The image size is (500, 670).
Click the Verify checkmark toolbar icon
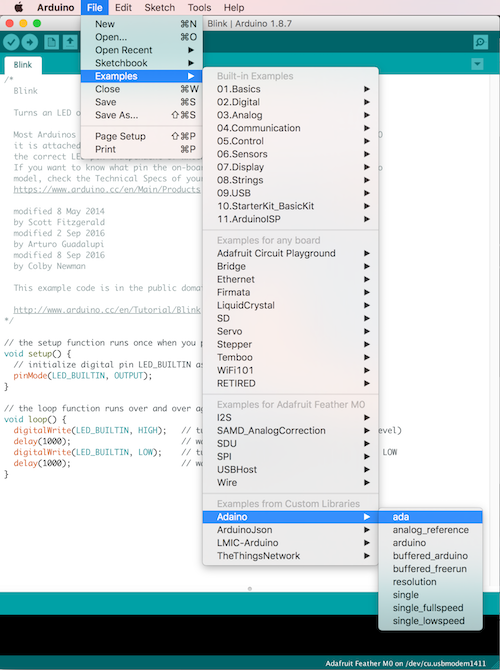(12, 42)
